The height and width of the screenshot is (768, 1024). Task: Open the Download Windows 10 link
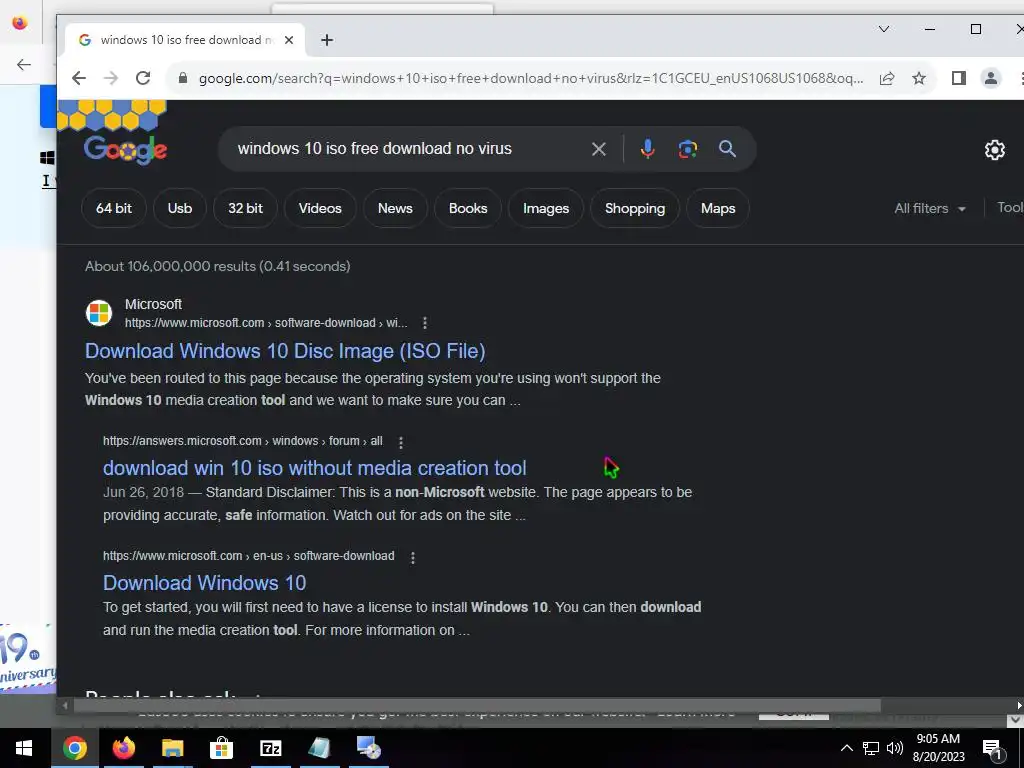204,583
